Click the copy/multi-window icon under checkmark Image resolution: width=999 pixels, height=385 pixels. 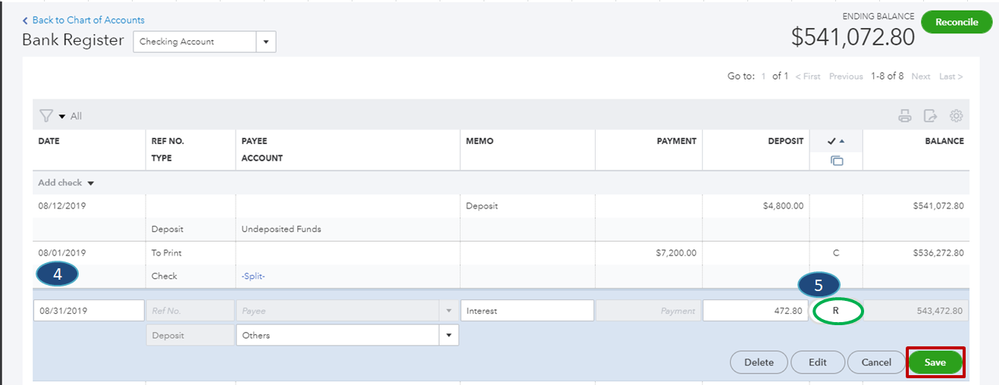click(x=837, y=161)
